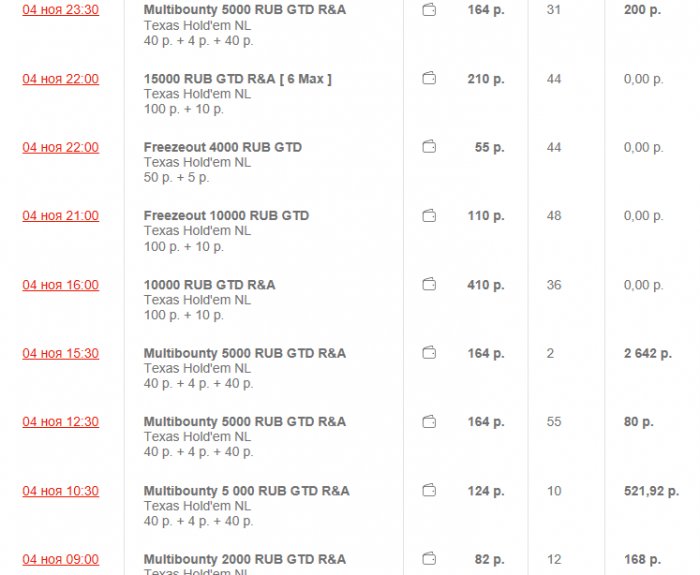The width and height of the screenshot is (700, 575).
Task: Click wallet icon in 10:30 Multibounty row
Action: coord(429,491)
